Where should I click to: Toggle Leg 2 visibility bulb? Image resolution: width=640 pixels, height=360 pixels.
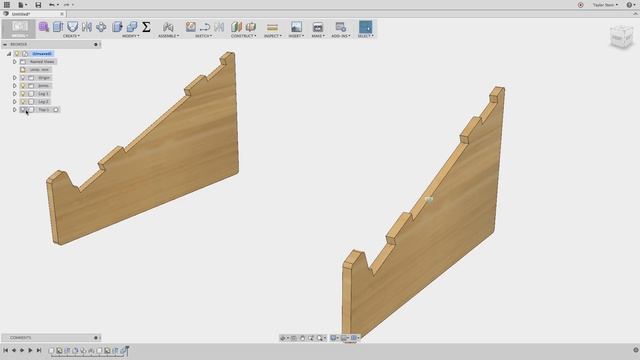point(23,101)
